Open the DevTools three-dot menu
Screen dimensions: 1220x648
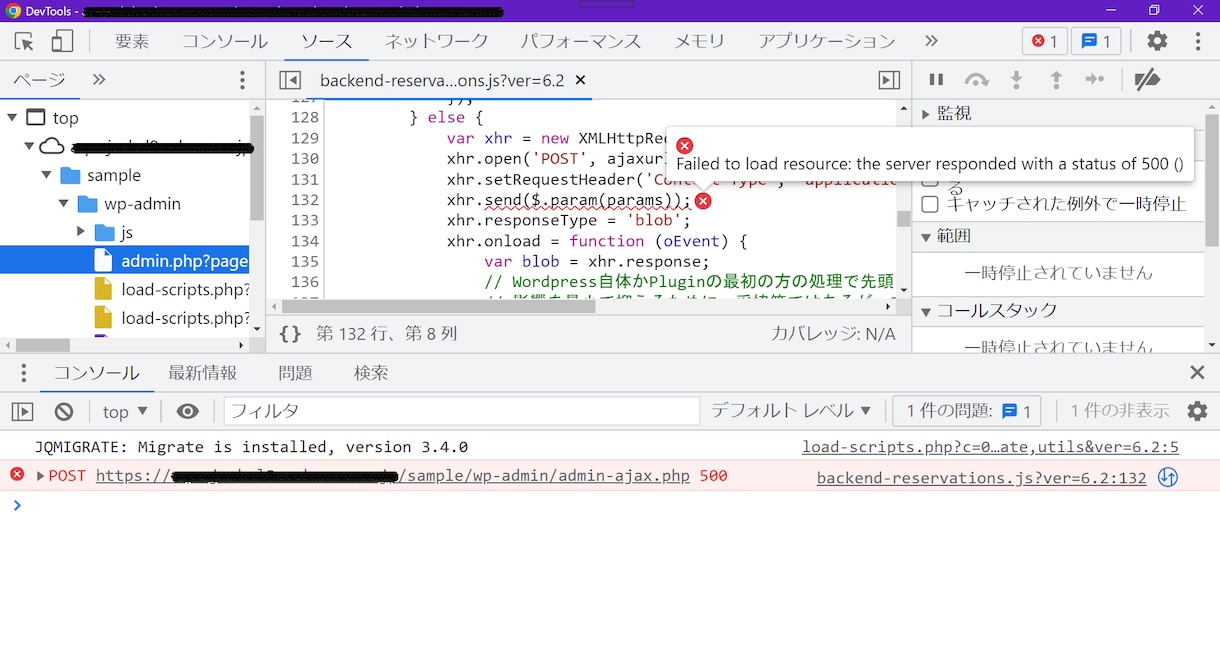click(x=1198, y=41)
